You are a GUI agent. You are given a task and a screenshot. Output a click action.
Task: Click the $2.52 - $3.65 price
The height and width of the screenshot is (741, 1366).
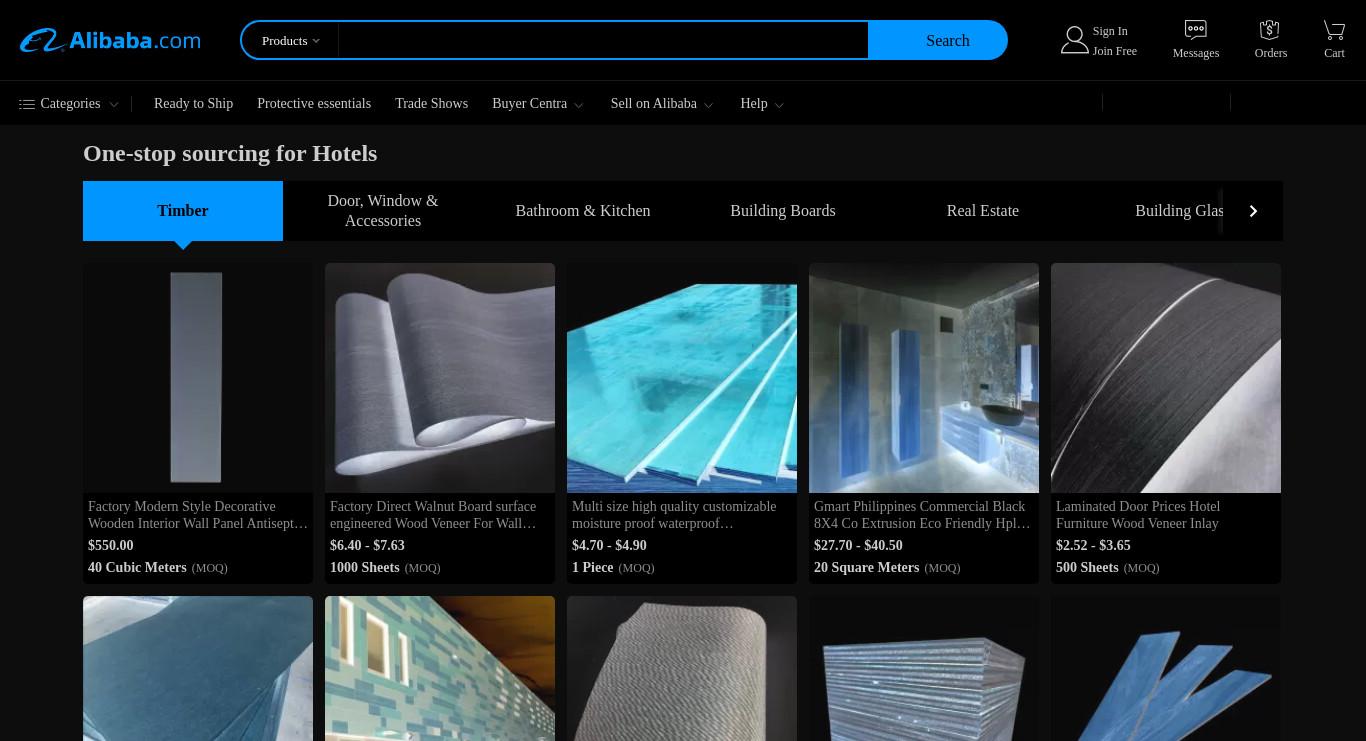pos(1093,546)
